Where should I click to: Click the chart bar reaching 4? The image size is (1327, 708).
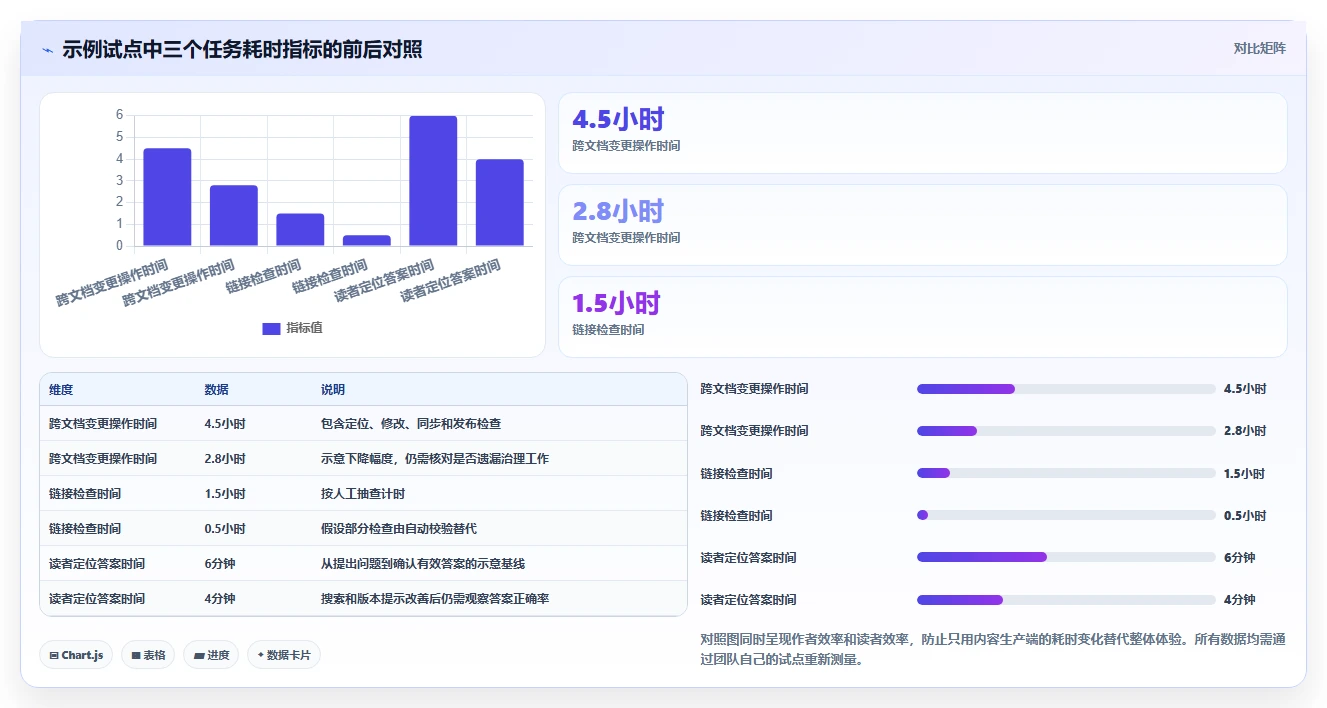500,202
